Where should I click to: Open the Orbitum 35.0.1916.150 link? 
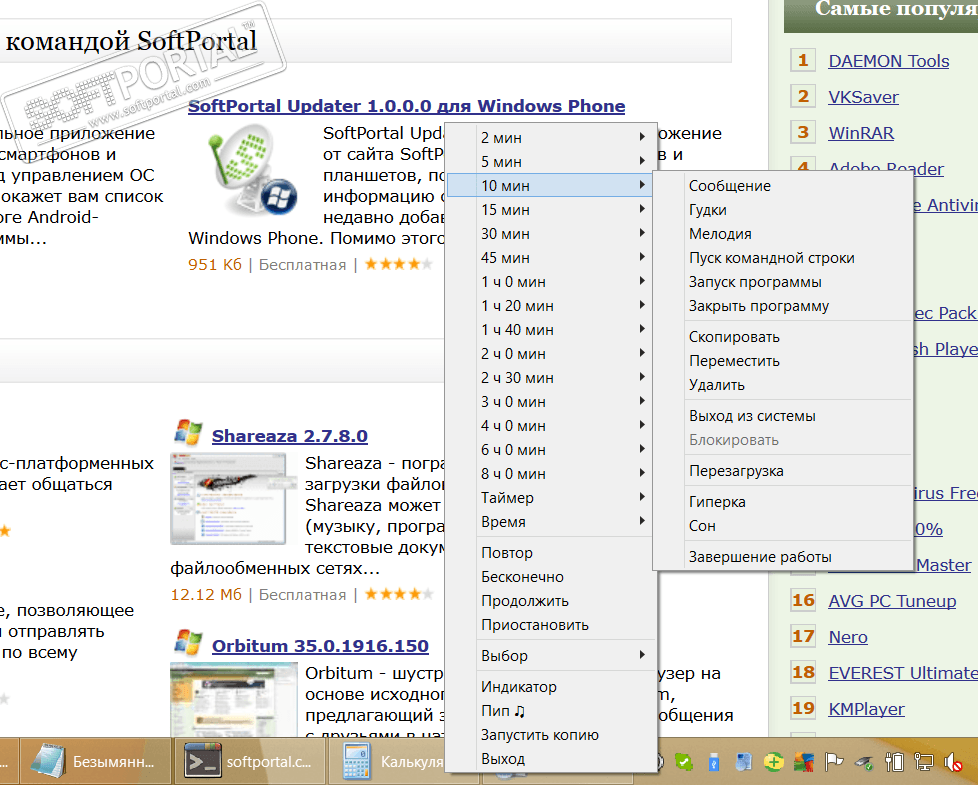pos(320,646)
